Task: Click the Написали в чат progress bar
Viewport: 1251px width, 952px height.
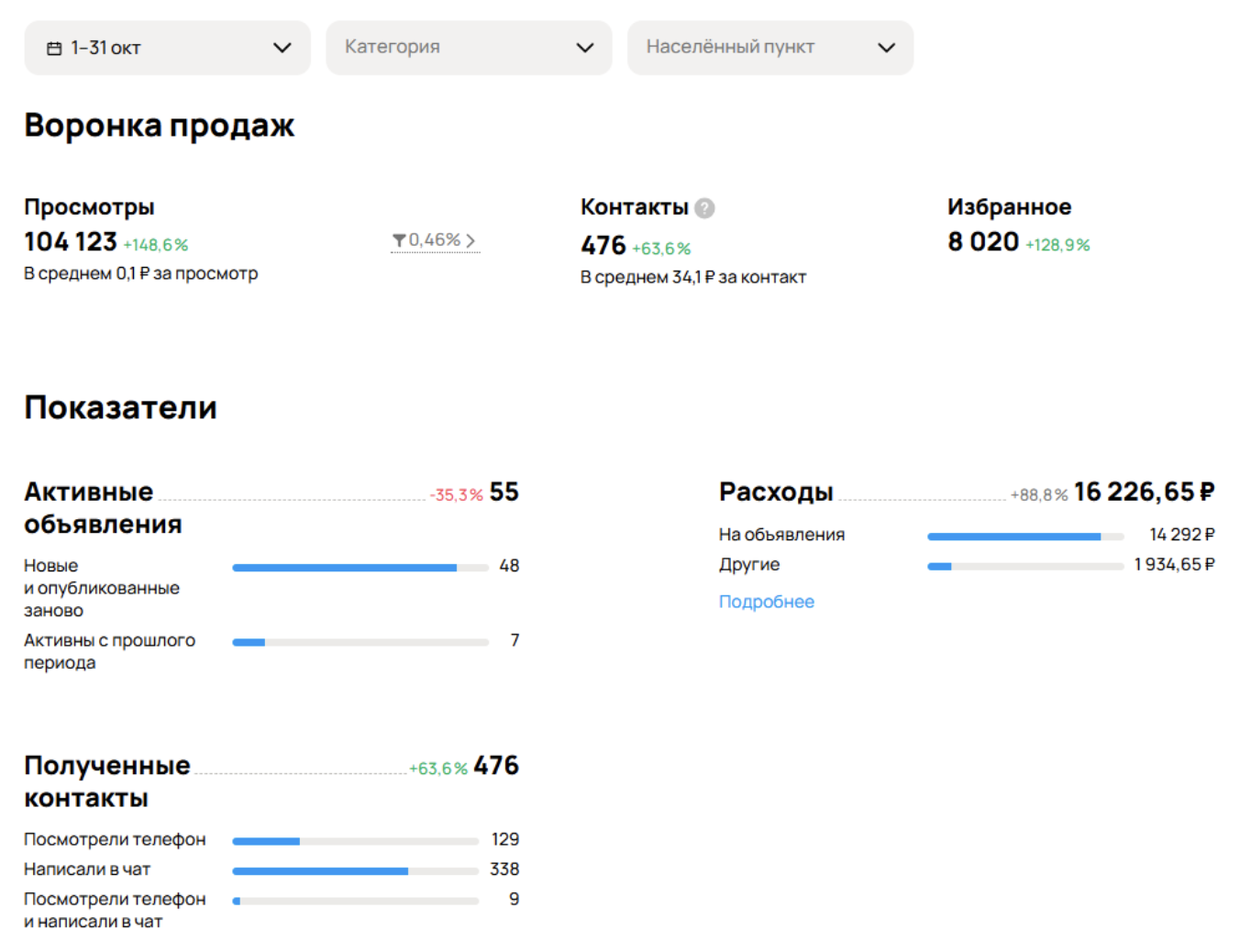Action: pyautogui.click(x=355, y=871)
